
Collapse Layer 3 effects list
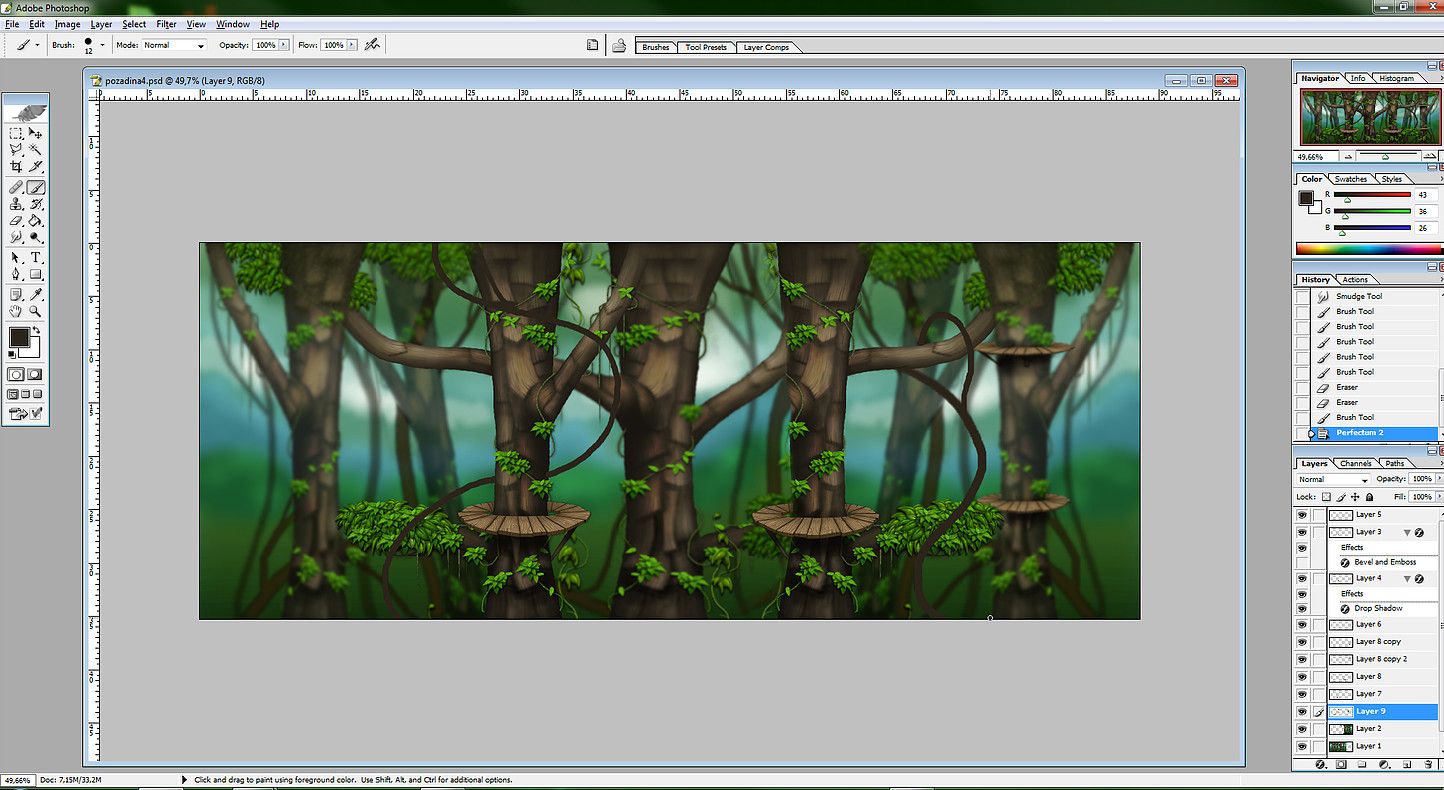(1407, 533)
